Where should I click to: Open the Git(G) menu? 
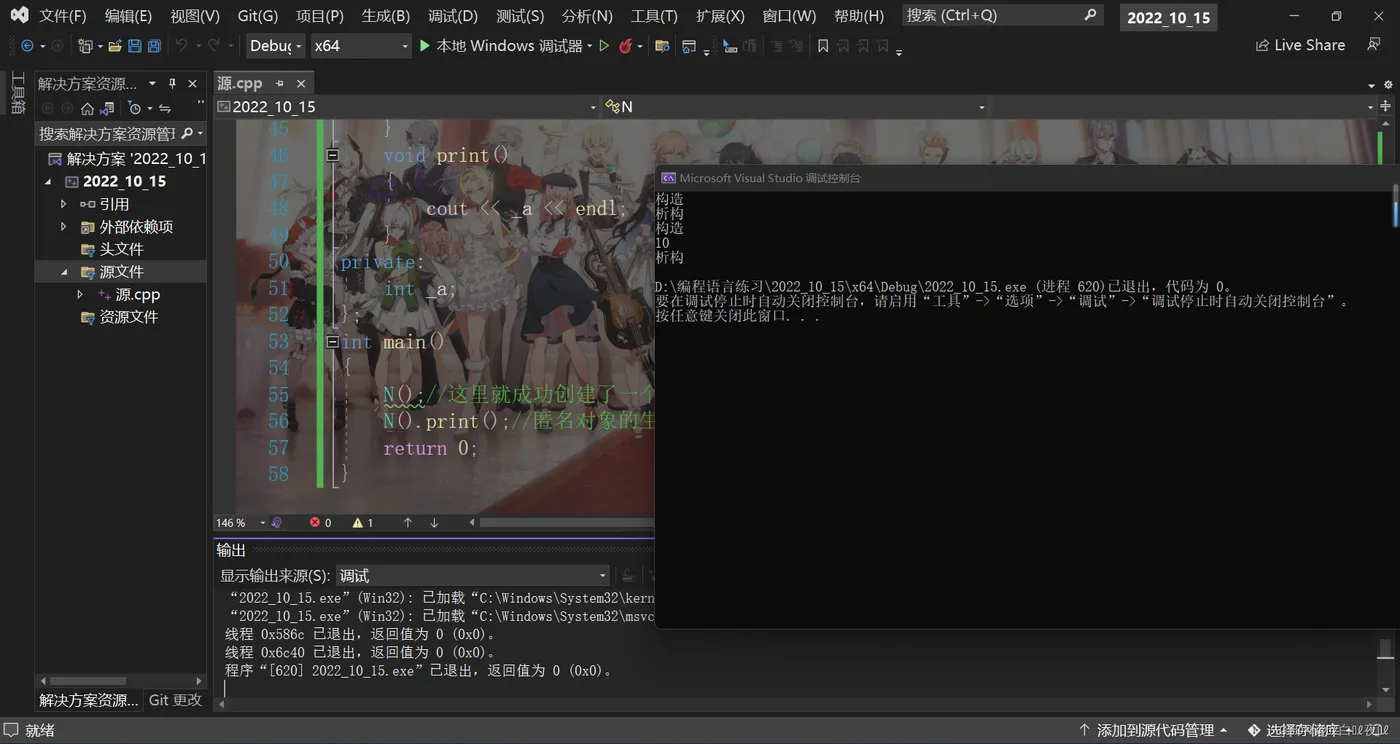(258, 16)
